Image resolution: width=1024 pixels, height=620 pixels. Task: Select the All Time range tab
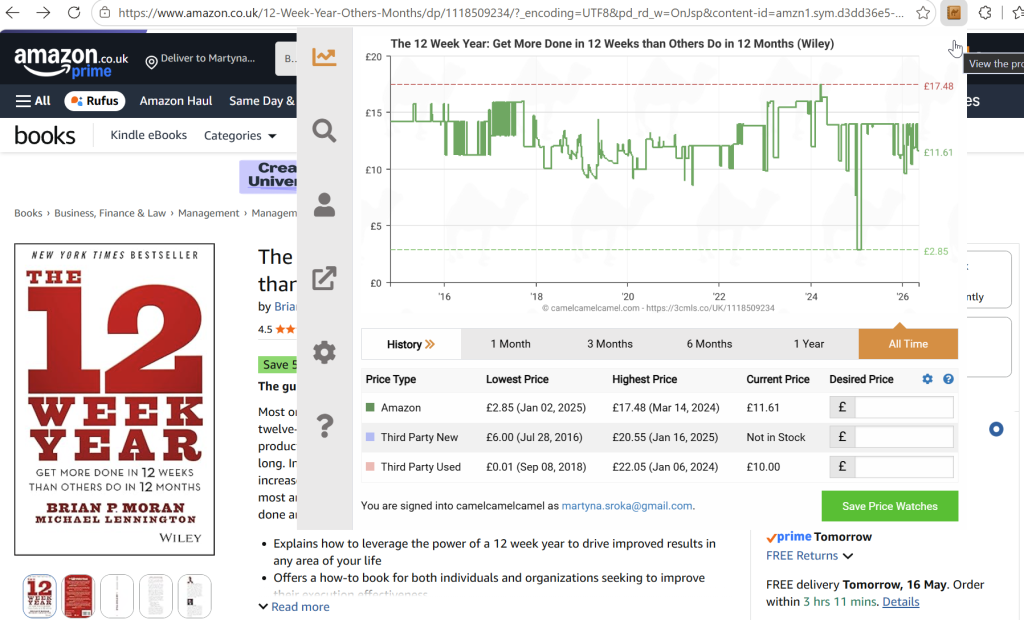point(908,344)
